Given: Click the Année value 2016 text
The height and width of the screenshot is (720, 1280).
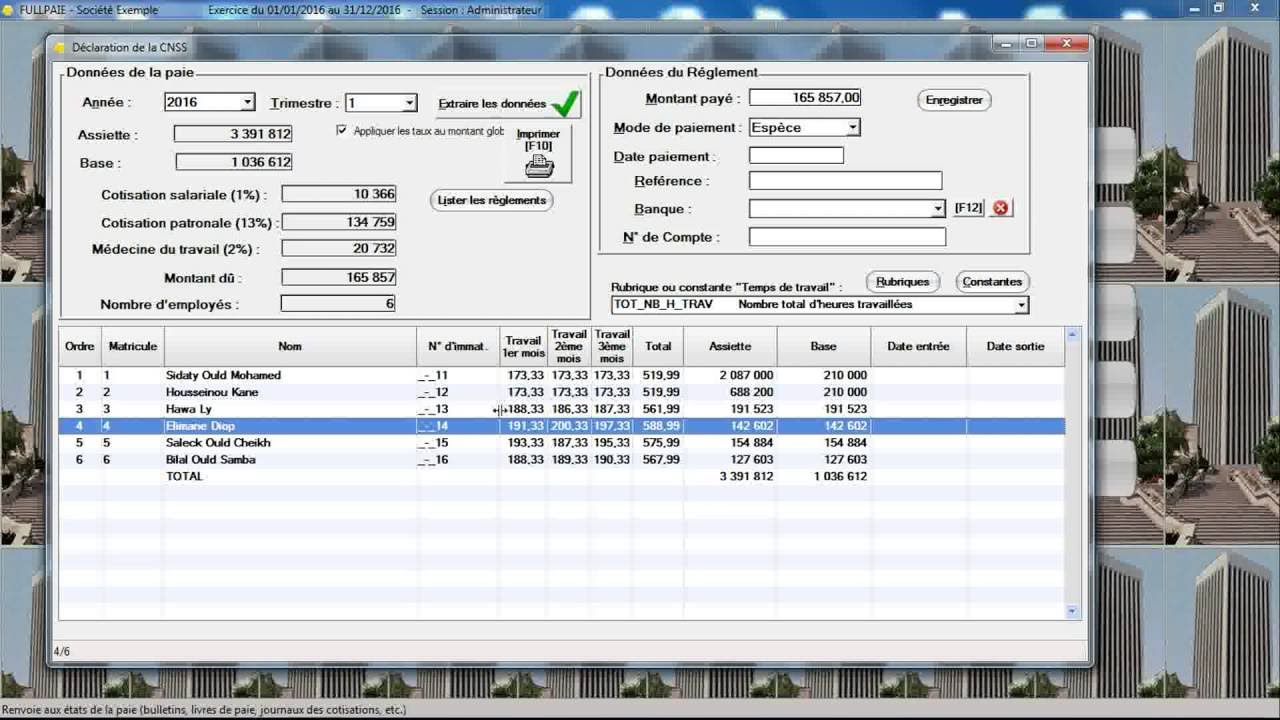Looking at the screenshot, I should (182, 102).
